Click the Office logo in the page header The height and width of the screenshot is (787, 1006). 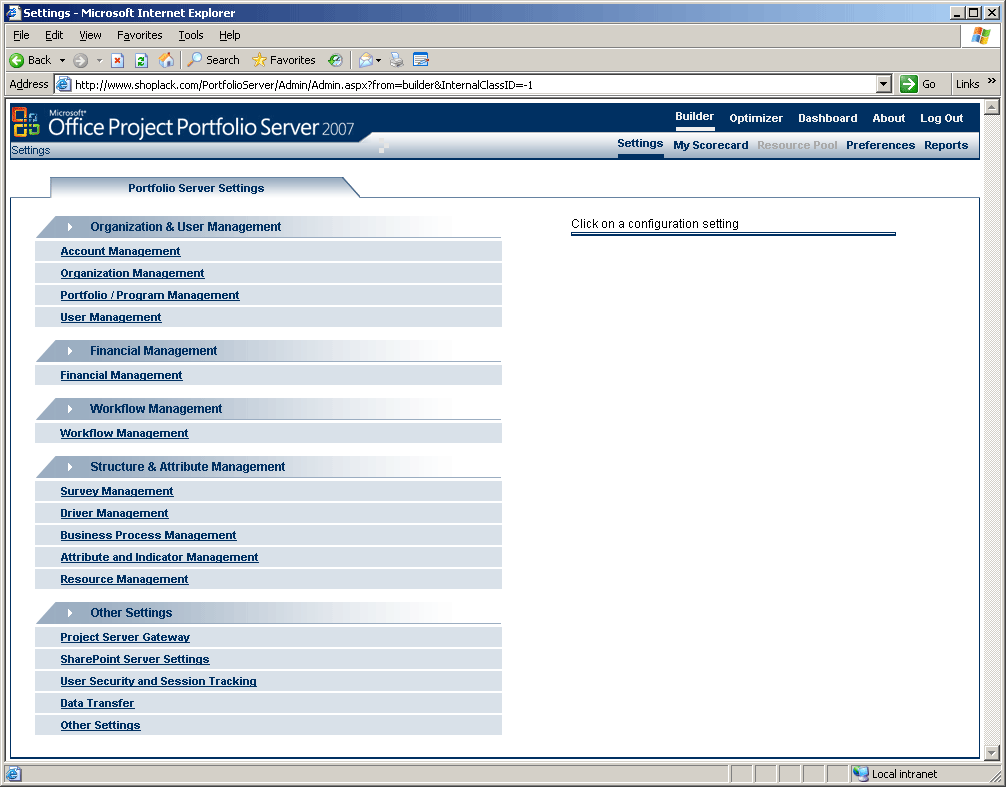click(26, 122)
